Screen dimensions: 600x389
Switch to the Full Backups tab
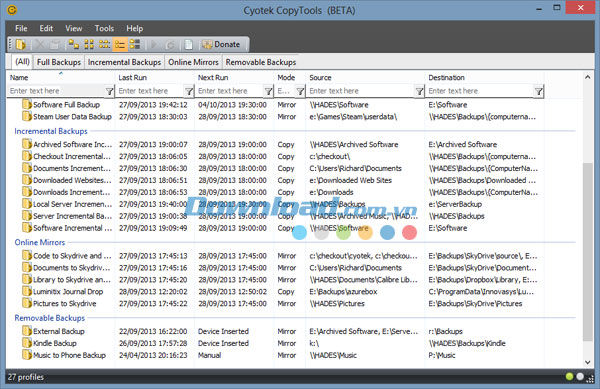pos(59,62)
